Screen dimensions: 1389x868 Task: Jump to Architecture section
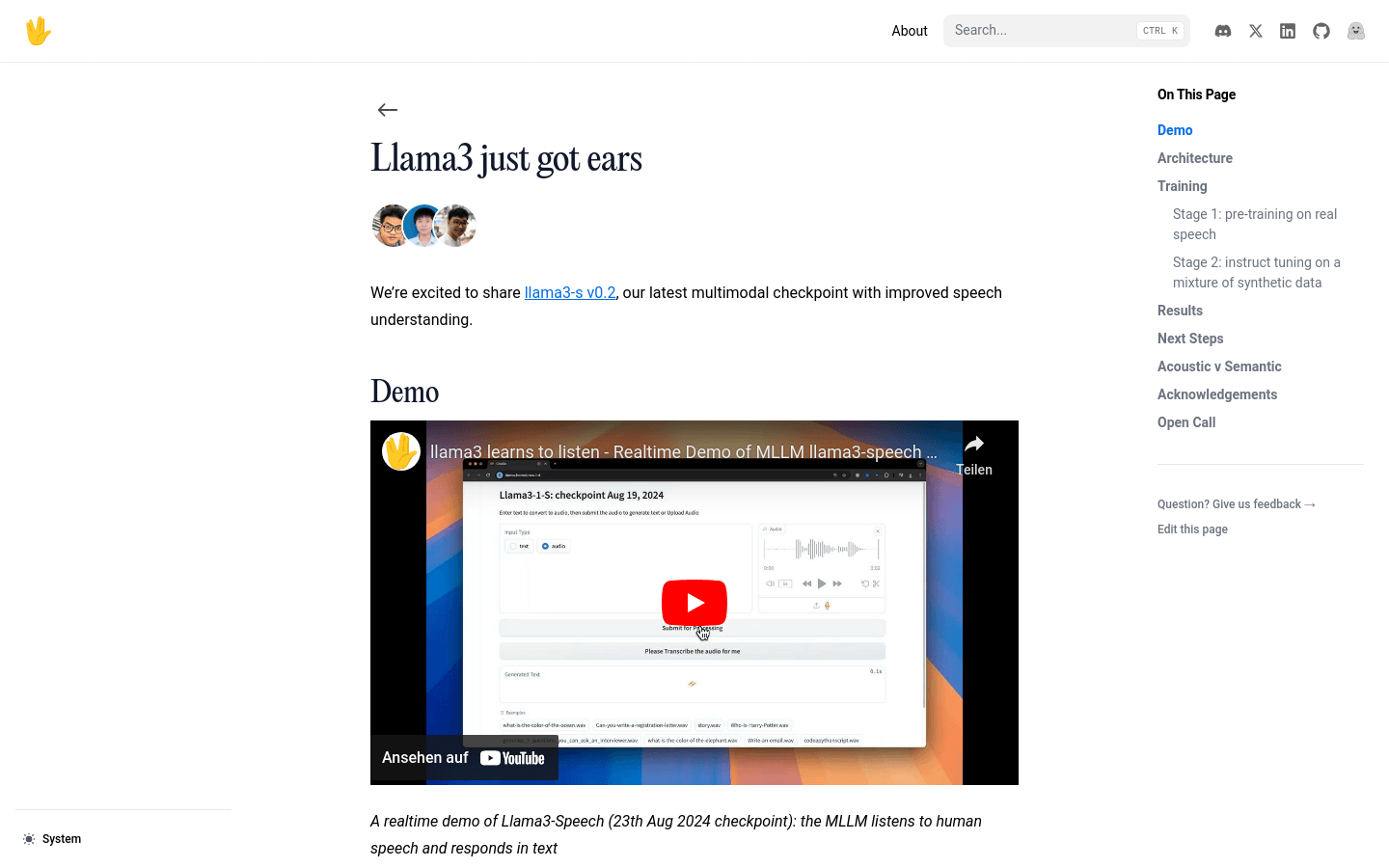pyautogui.click(x=1195, y=158)
